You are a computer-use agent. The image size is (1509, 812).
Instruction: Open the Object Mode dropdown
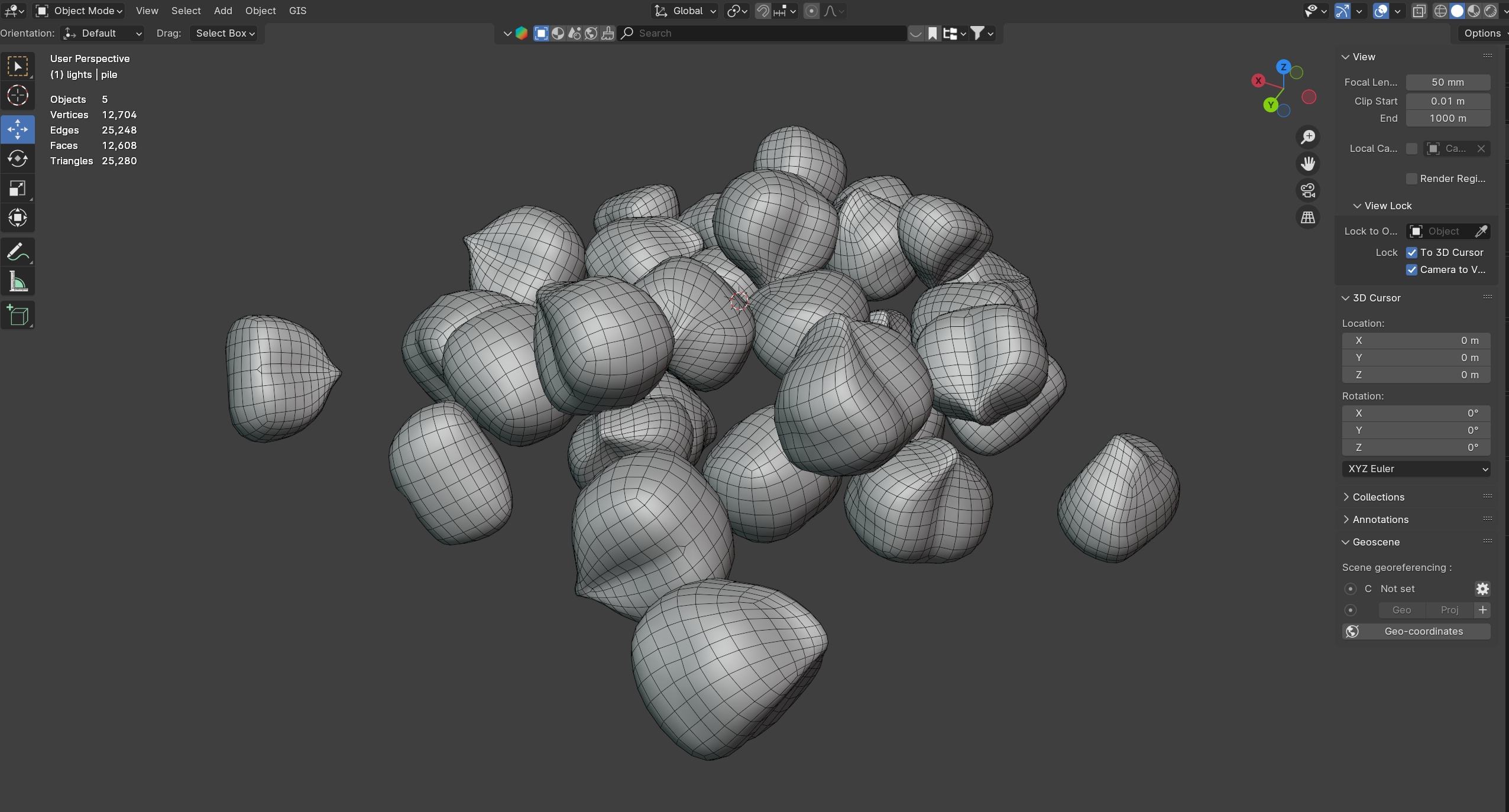79,11
